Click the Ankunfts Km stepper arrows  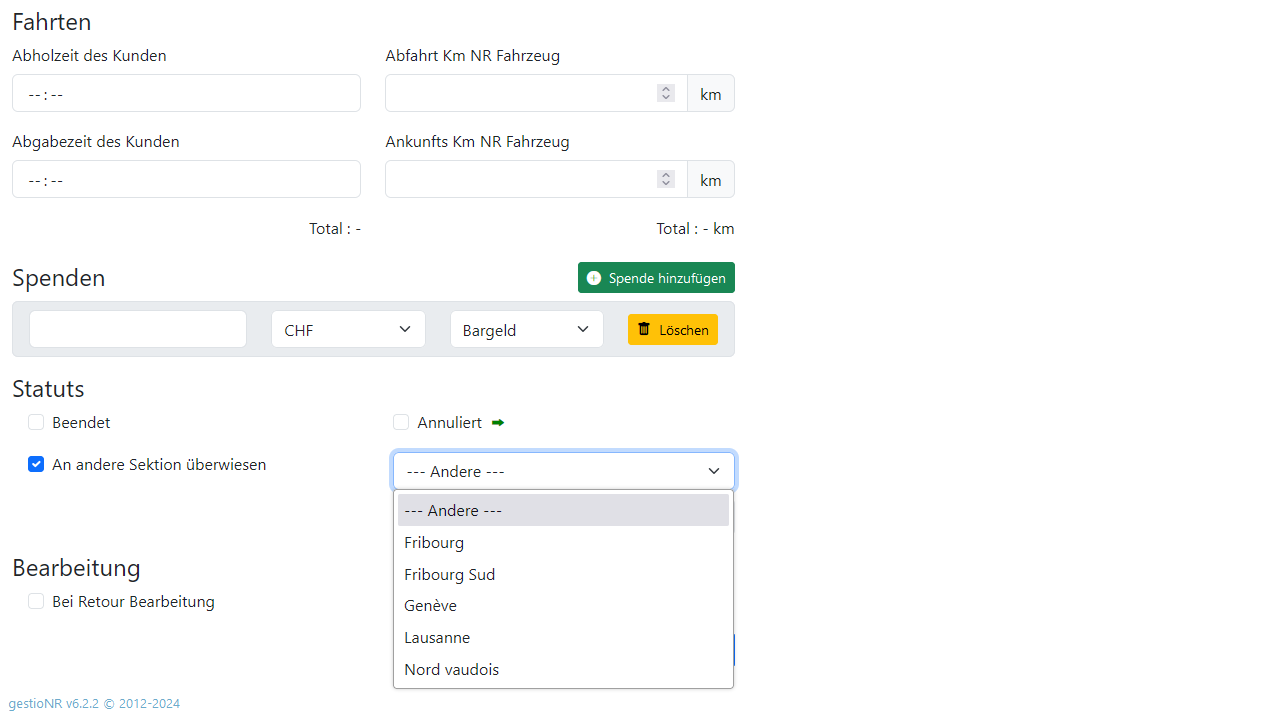tap(665, 179)
